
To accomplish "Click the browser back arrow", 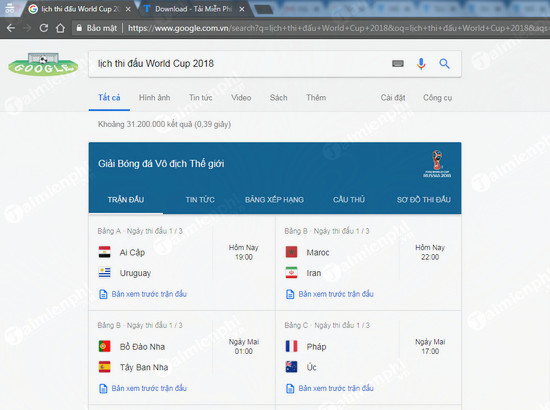I will click(11, 28).
